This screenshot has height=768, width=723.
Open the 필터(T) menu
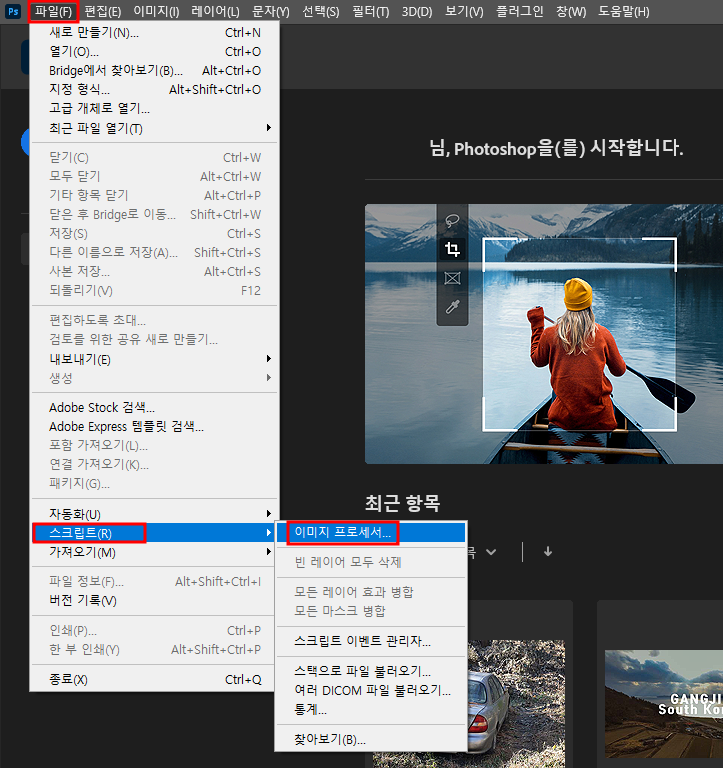coord(371,11)
